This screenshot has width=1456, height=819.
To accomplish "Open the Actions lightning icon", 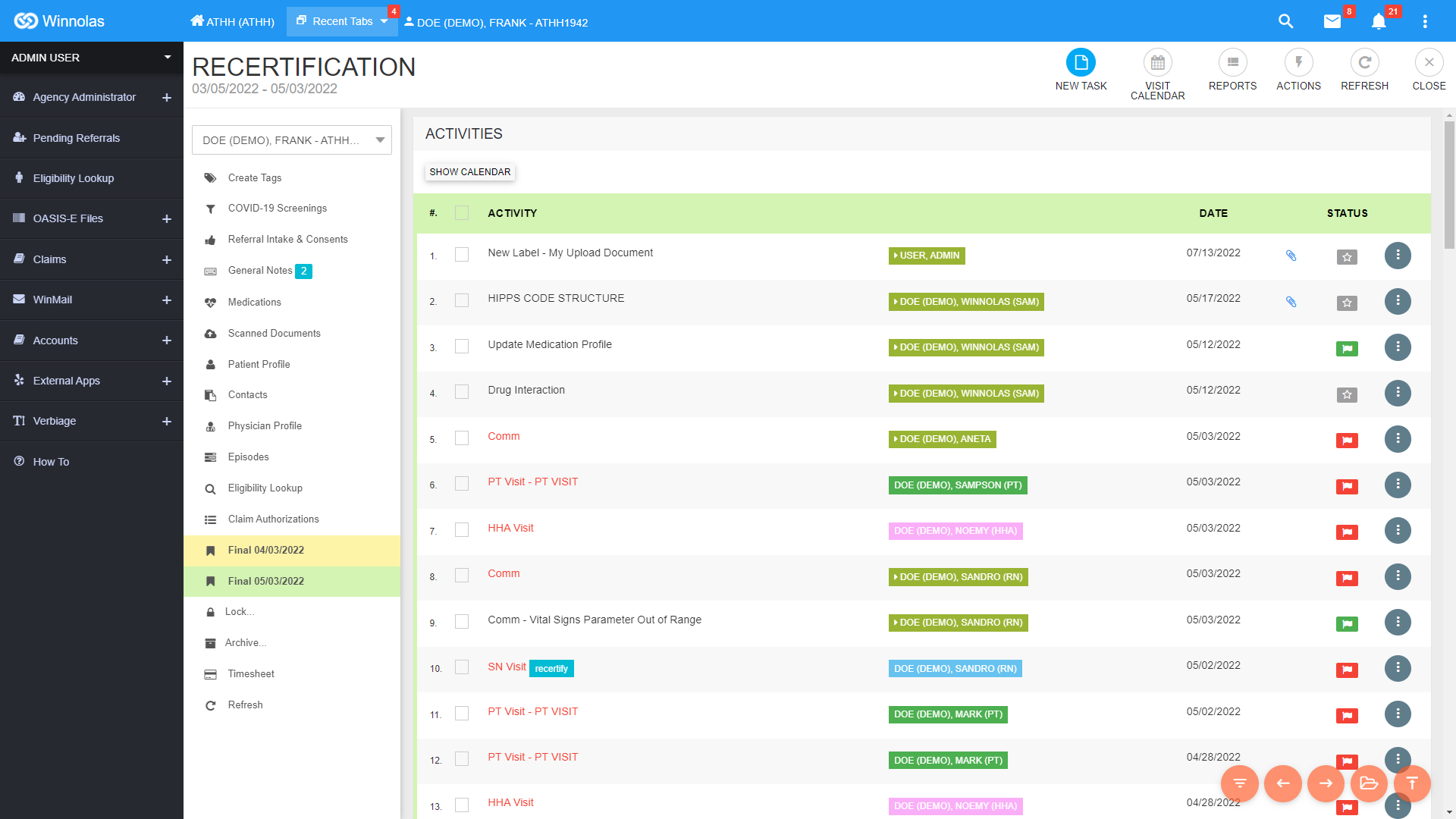I will point(1298,62).
